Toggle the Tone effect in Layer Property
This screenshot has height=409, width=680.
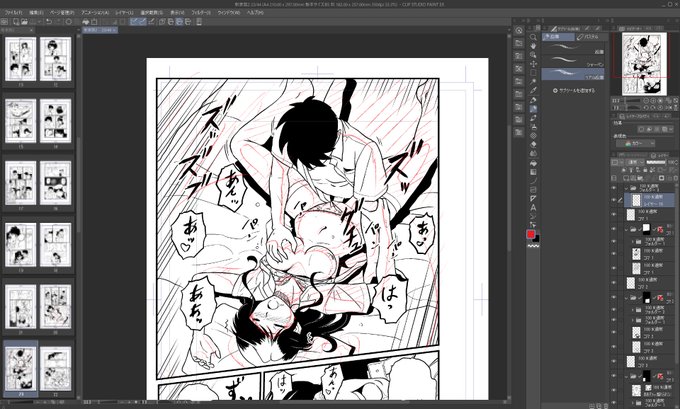coord(650,129)
